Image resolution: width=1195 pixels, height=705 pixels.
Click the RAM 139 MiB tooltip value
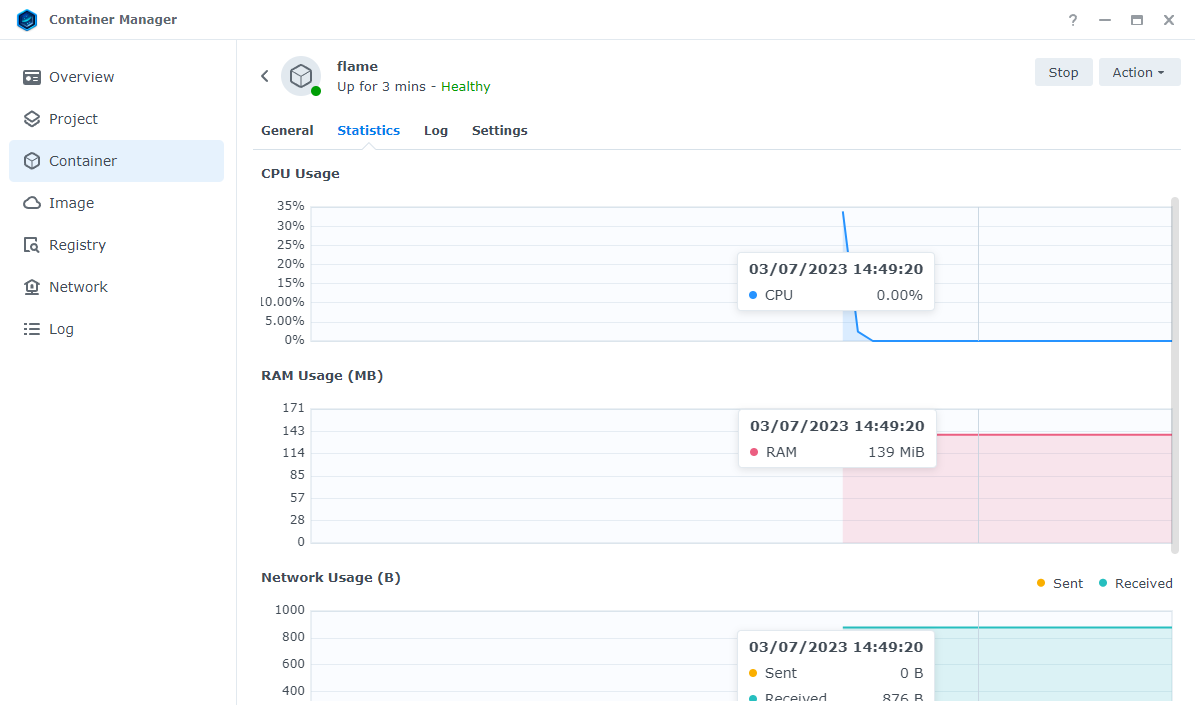896,452
